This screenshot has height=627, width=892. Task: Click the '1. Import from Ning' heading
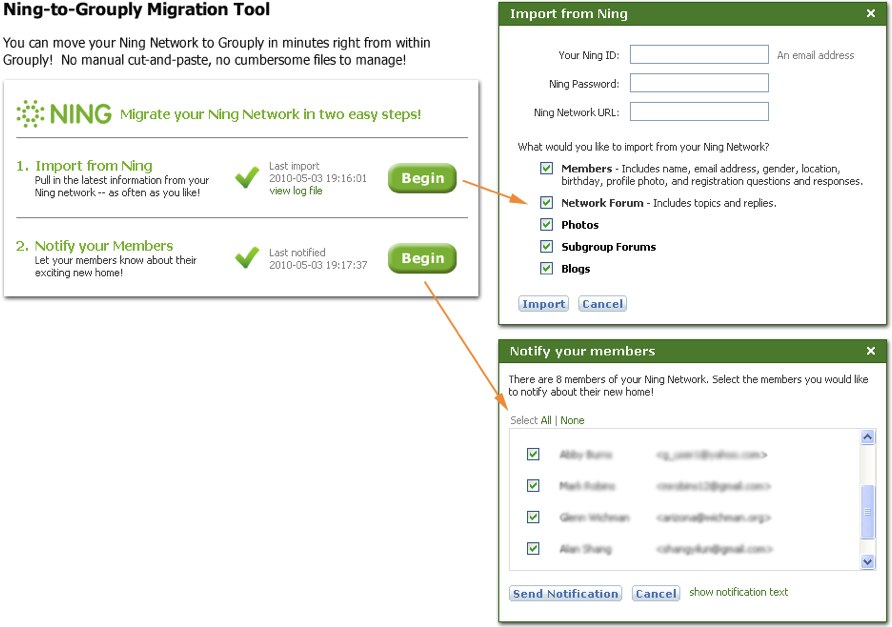84,166
